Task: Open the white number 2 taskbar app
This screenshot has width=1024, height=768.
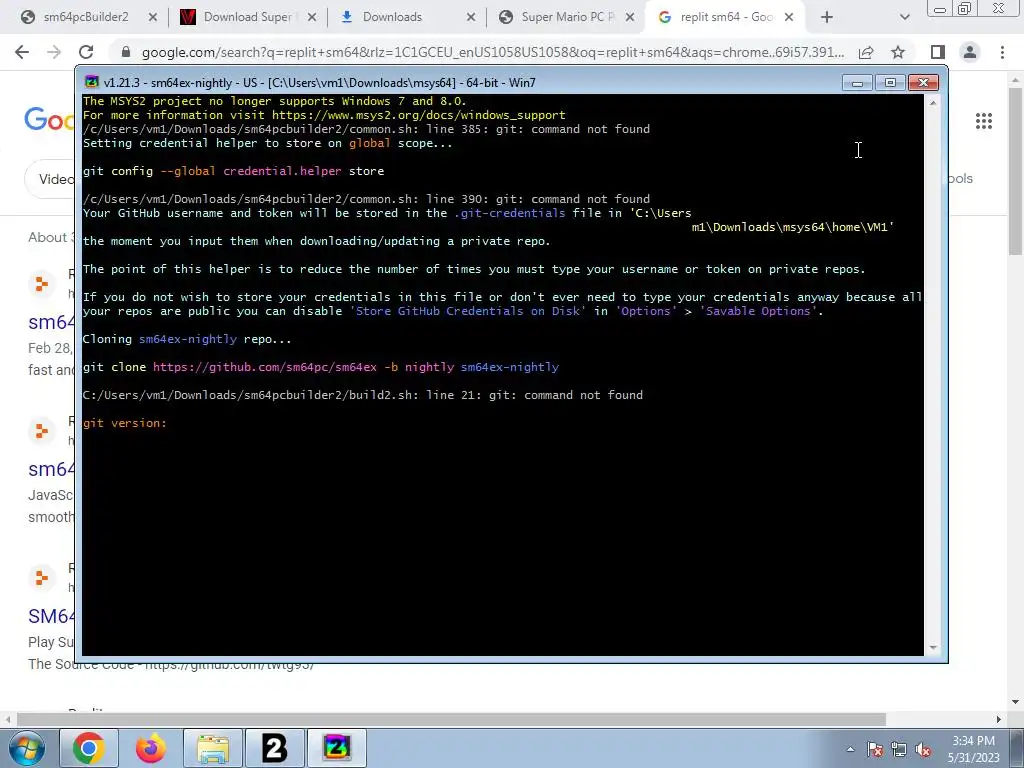Action: click(275, 748)
